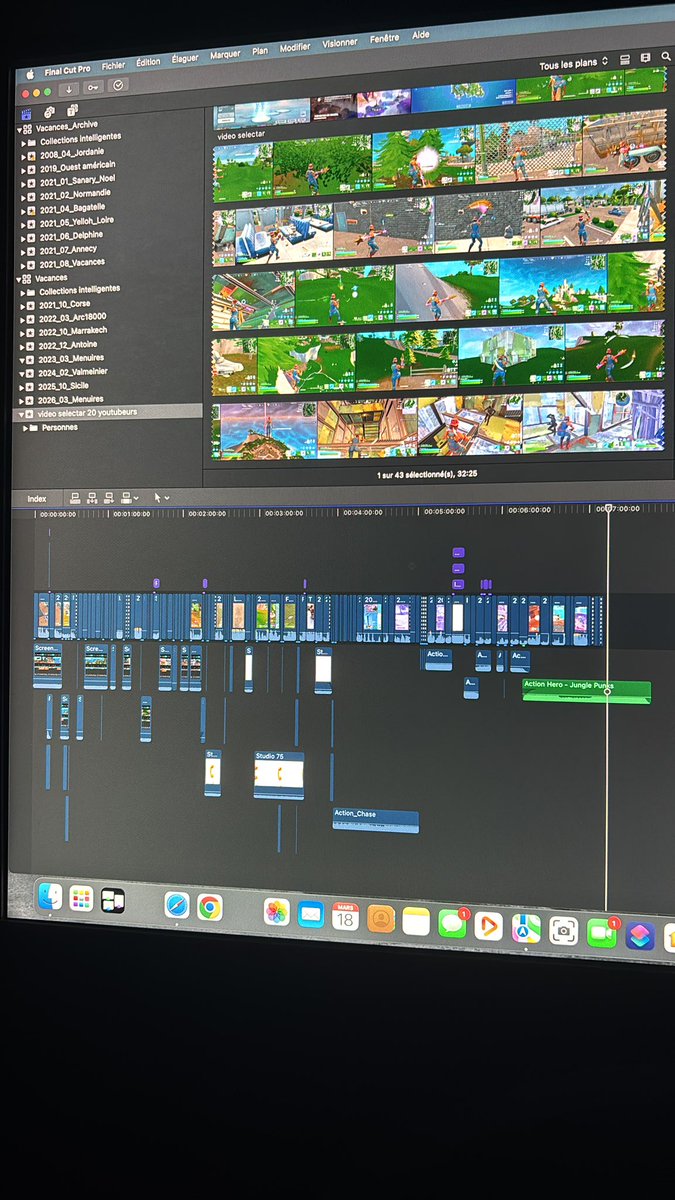Open Google Chrome from the Dock
The height and width of the screenshot is (1200, 675).
point(209,908)
